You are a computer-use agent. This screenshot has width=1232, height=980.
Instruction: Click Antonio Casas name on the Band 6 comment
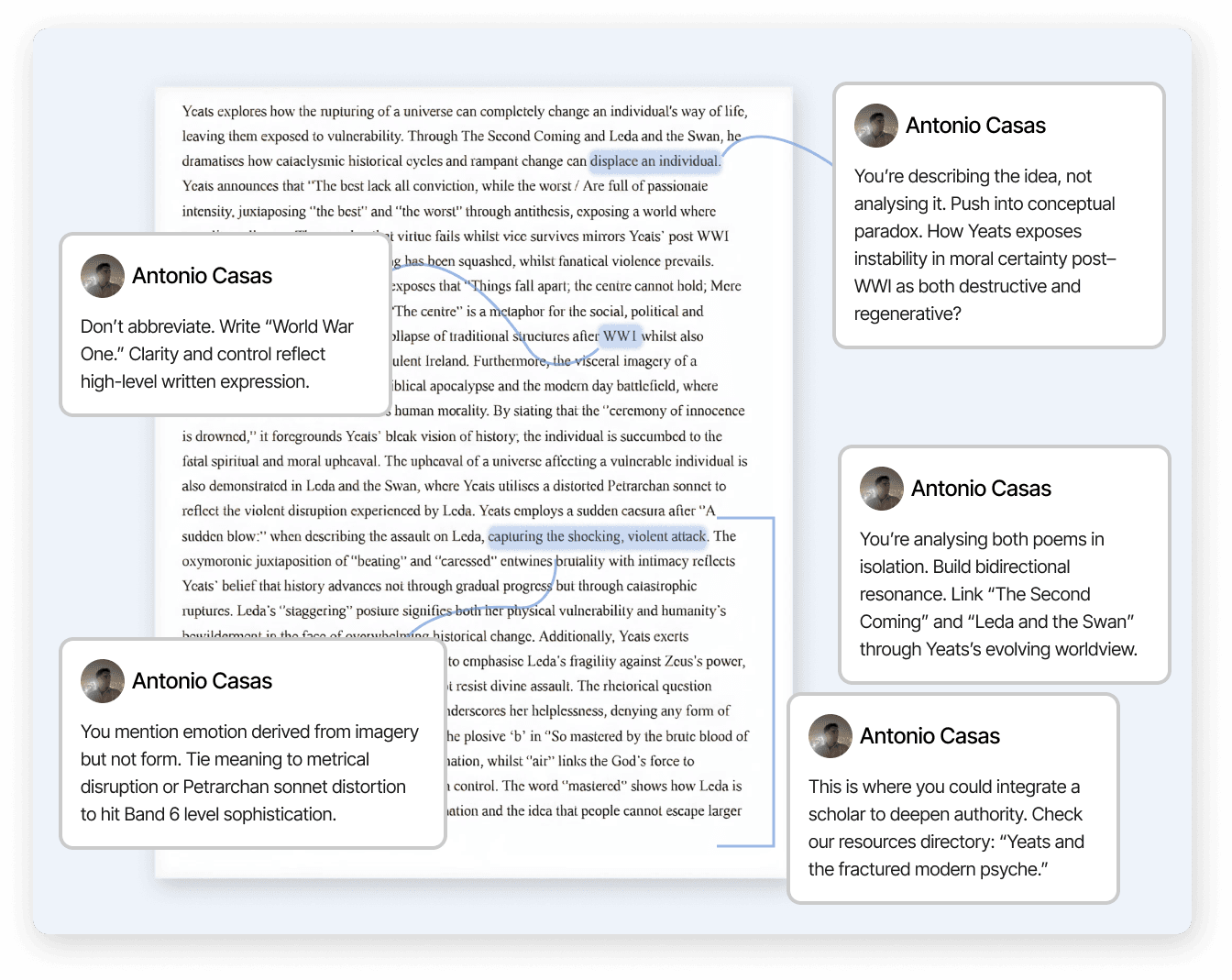pyautogui.click(x=202, y=681)
